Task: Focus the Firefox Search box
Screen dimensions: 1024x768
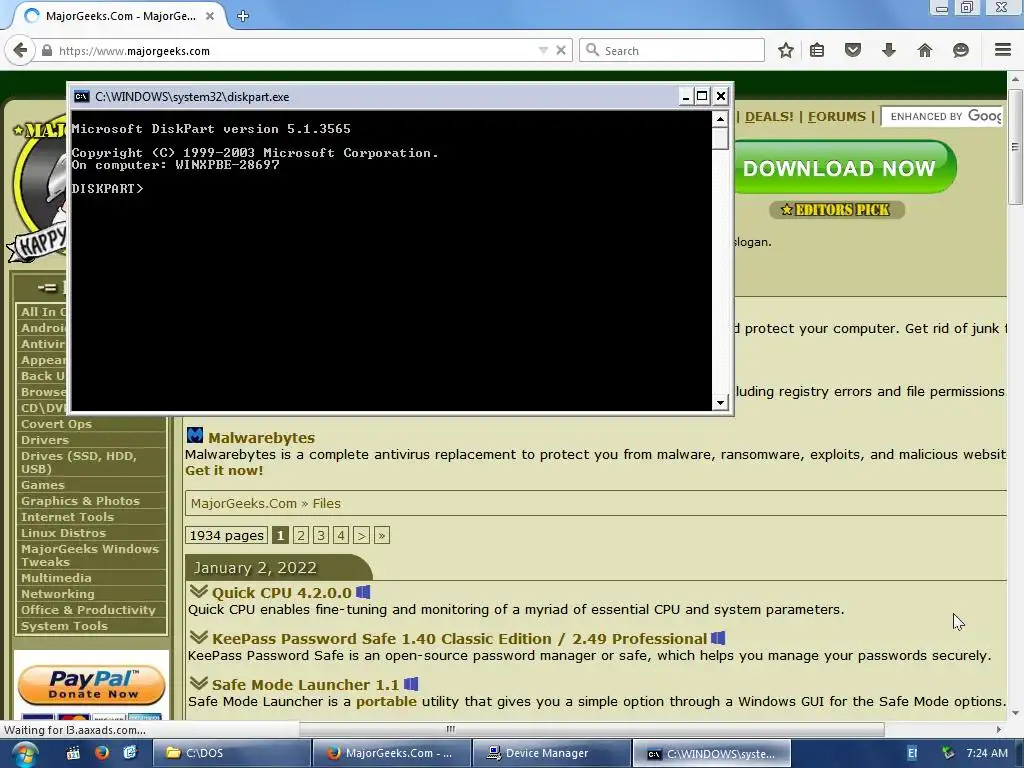Action: [672, 50]
